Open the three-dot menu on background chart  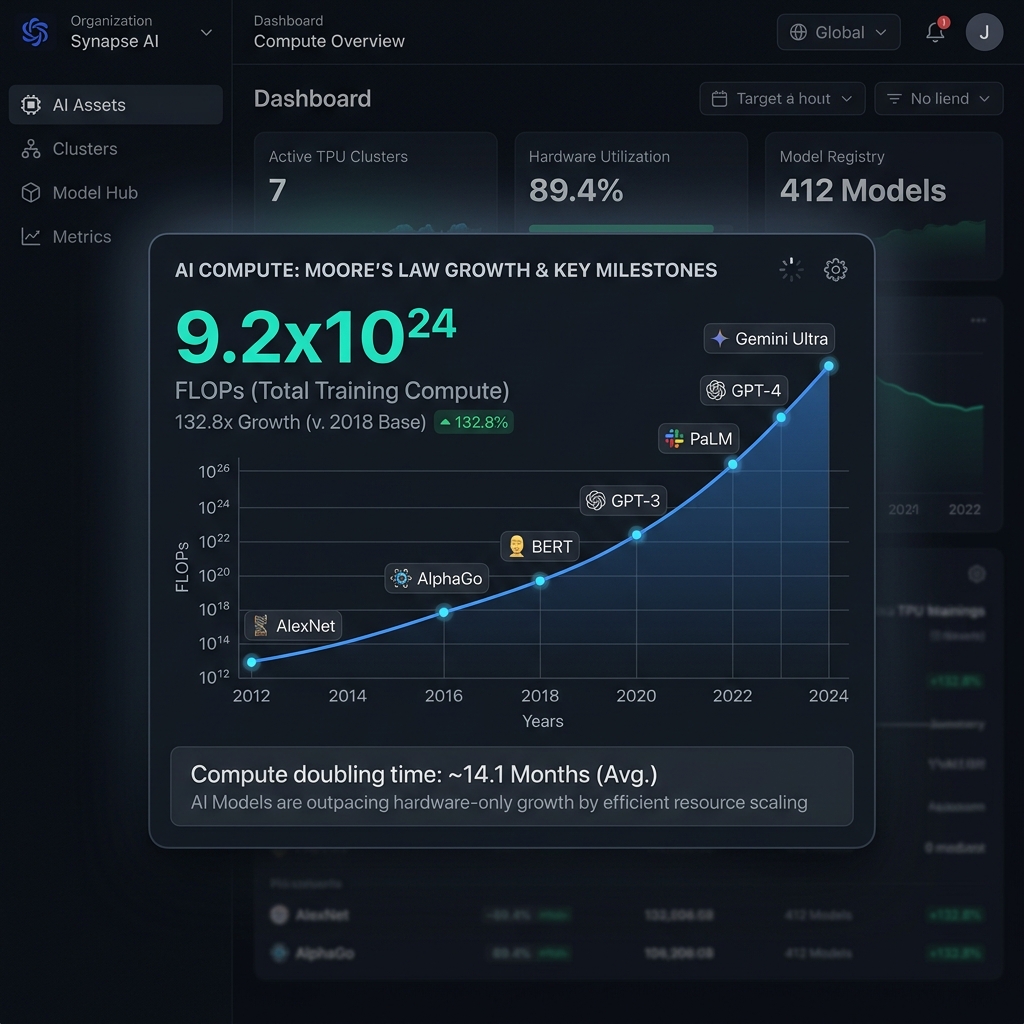(978, 320)
